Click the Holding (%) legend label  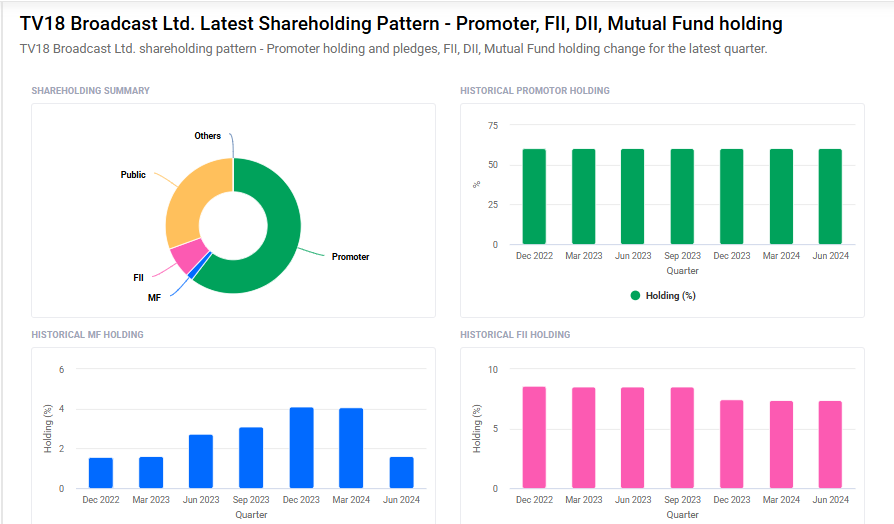pyautogui.click(x=670, y=295)
